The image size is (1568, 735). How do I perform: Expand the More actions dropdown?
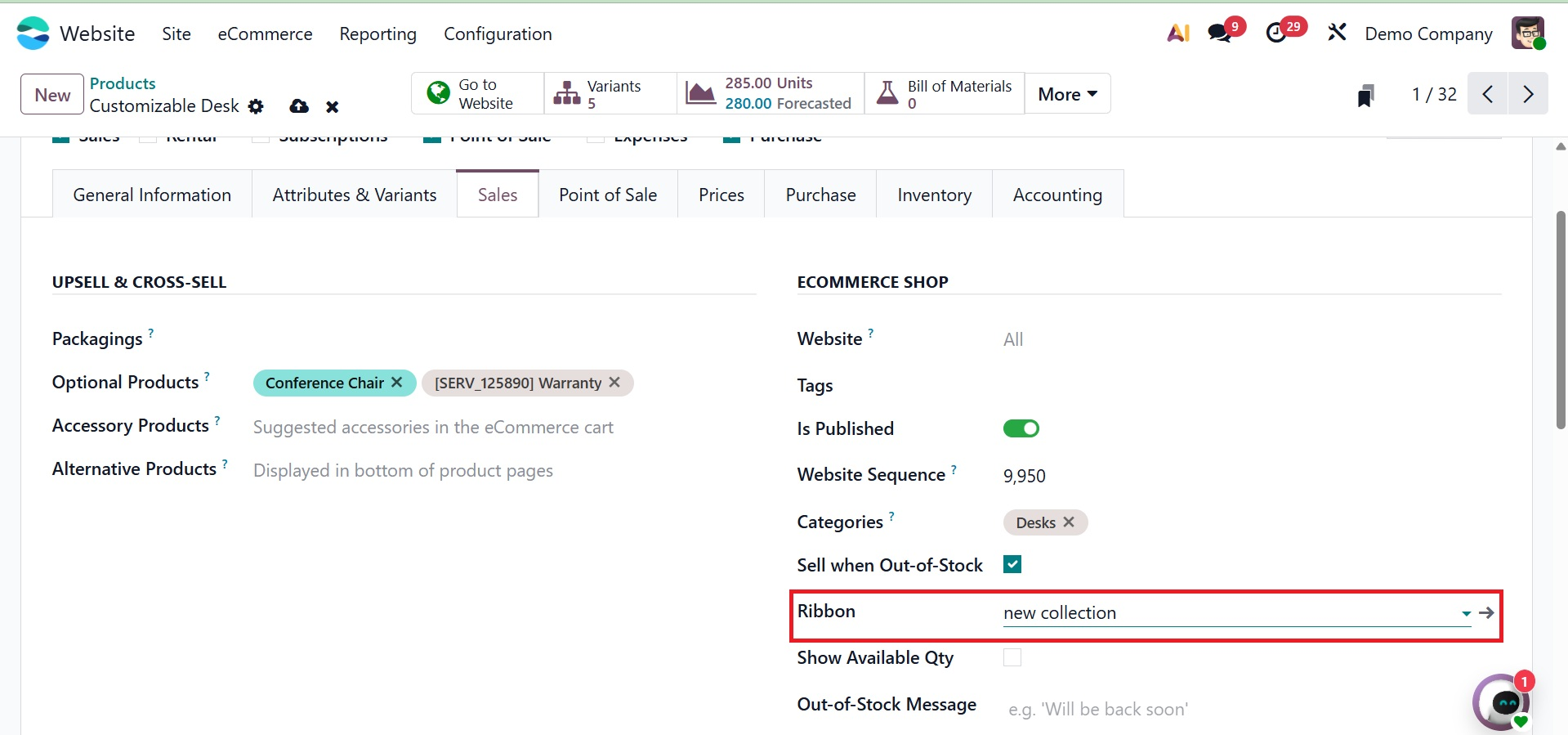click(1067, 94)
